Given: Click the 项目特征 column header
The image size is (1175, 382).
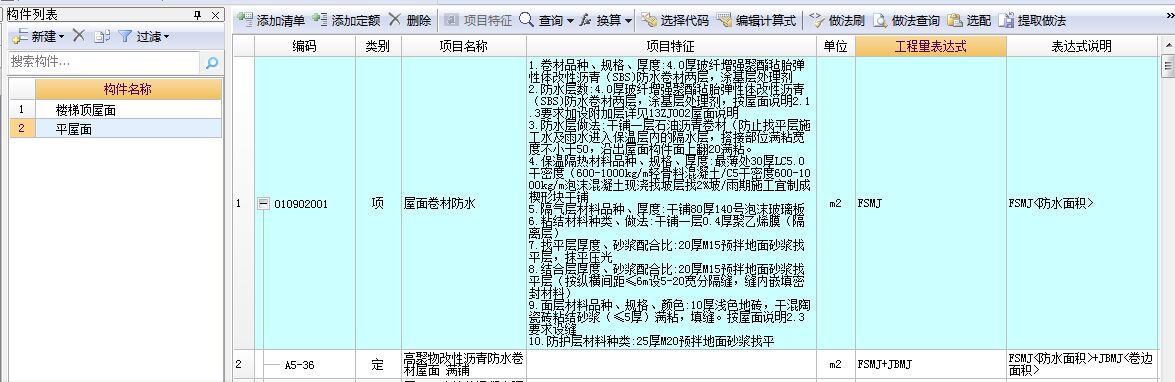Looking at the screenshot, I should [671, 46].
